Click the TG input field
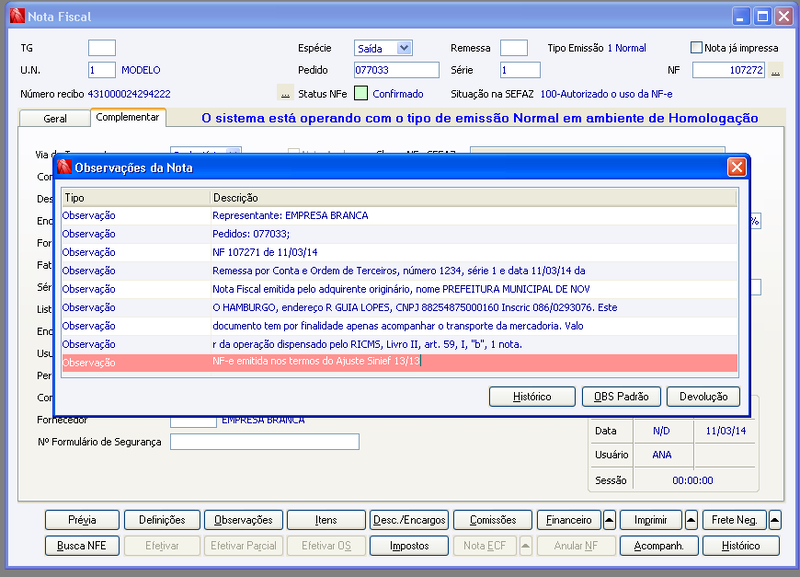The image size is (800, 577). pyautogui.click(x=102, y=48)
